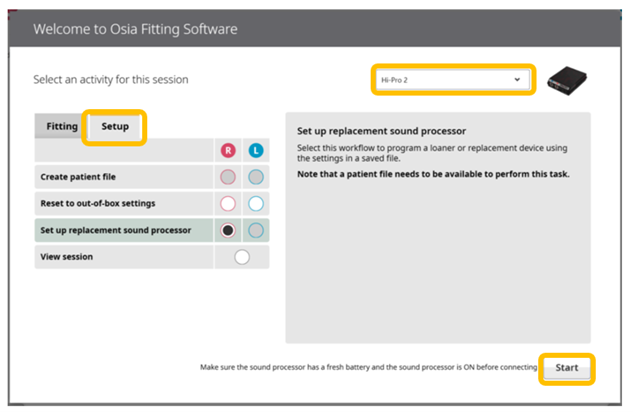
Task: Switch to the Fitting tab
Action: click(62, 126)
